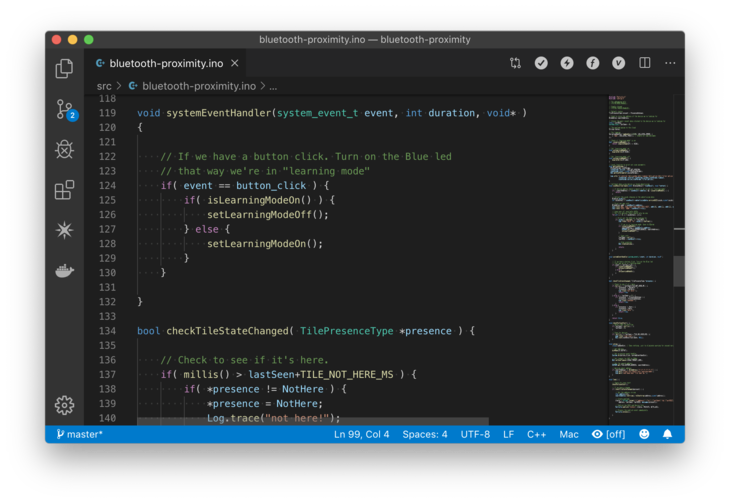The height and width of the screenshot is (503, 730).
Task: Click the lightning bolt flash icon
Action: click(x=567, y=63)
